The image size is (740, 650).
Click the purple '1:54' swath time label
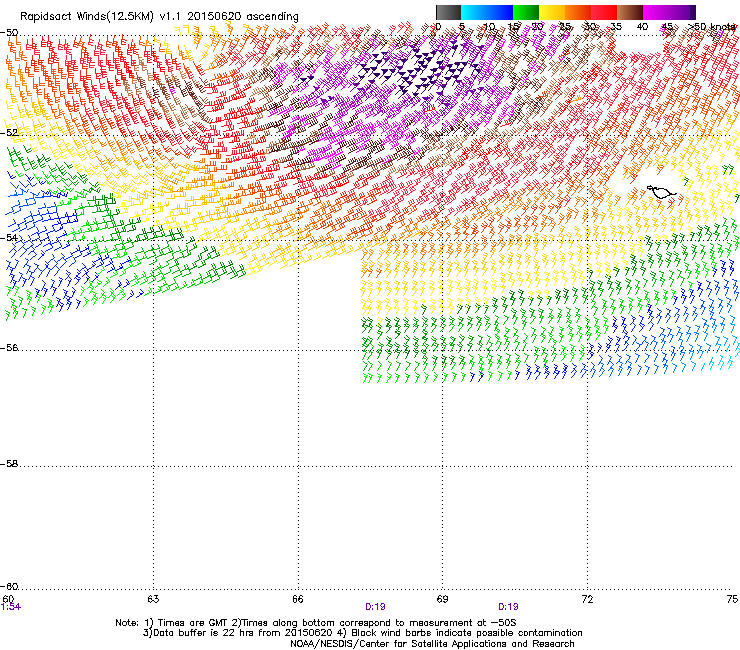11,607
